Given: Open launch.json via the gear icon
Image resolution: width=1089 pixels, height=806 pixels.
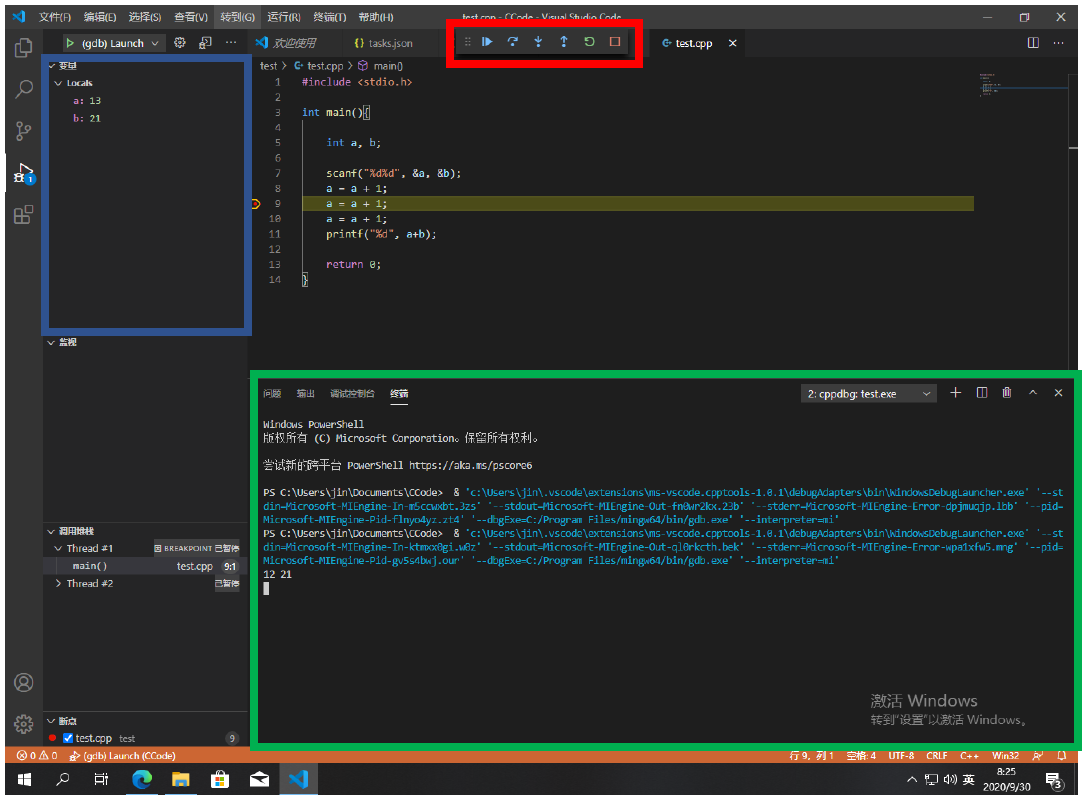Looking at the screenshot, I should 180,43.
